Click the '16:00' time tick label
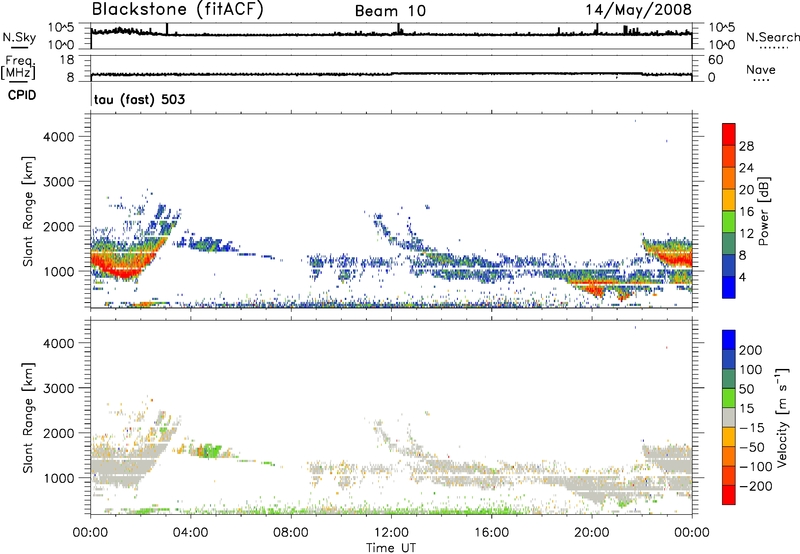The height and width of the screenshot is (554, 800). click(491, 533)
